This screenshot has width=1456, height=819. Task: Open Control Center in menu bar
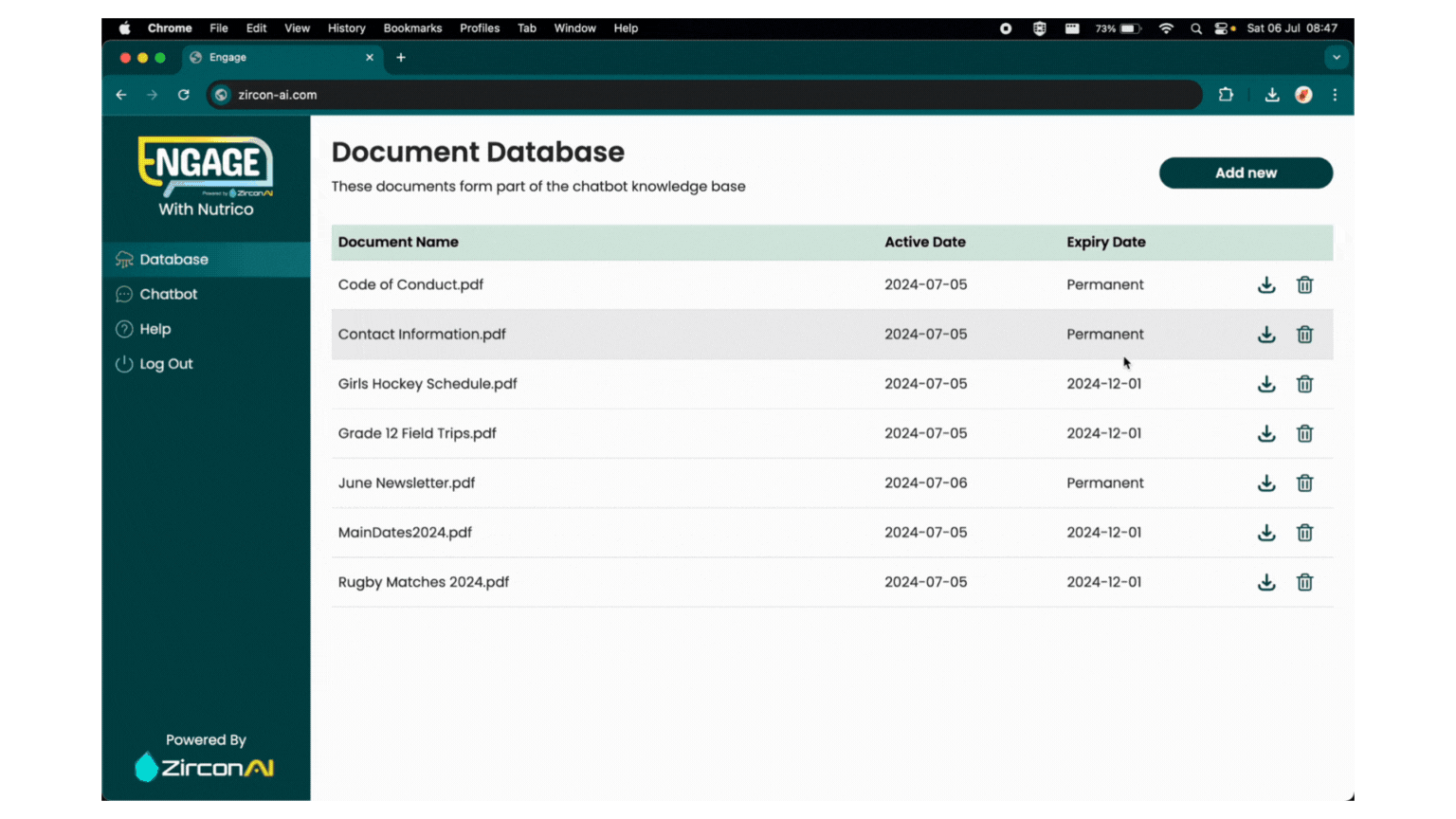(1224, 28)
